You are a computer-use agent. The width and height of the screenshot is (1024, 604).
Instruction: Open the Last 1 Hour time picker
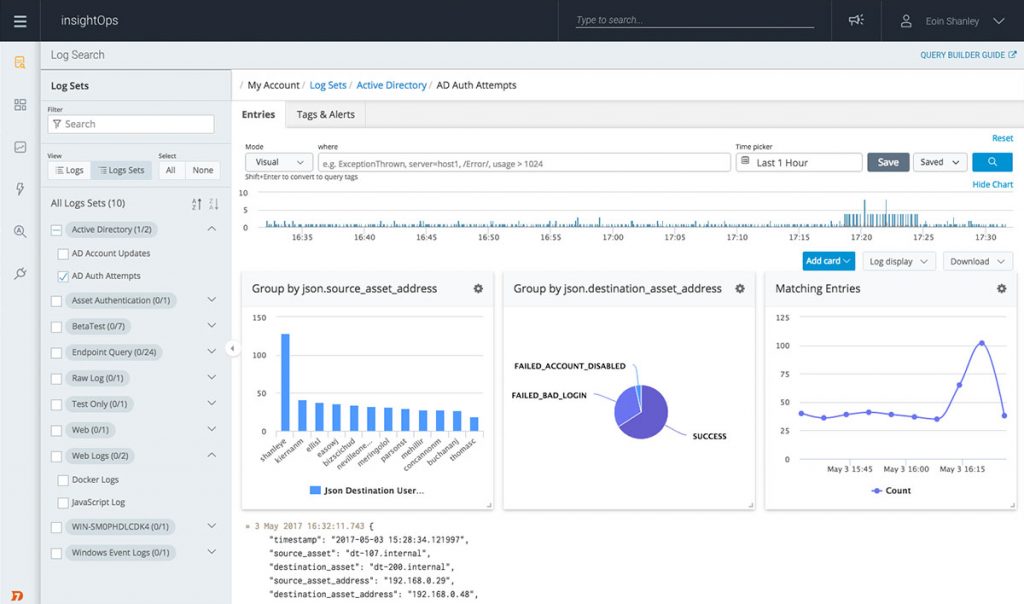[x=799, y=162]
